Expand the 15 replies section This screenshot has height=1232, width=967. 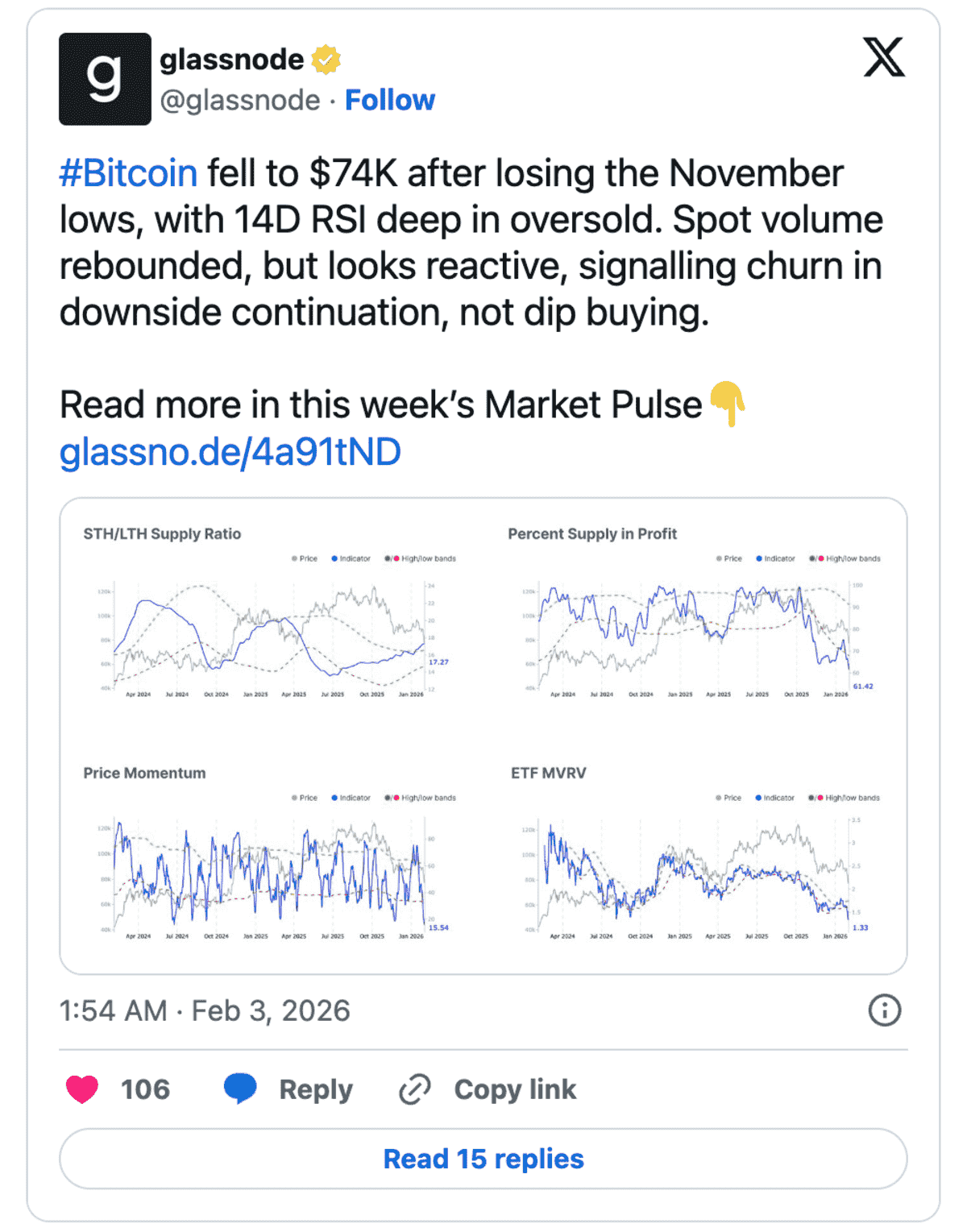click(x=483, y=1159)
